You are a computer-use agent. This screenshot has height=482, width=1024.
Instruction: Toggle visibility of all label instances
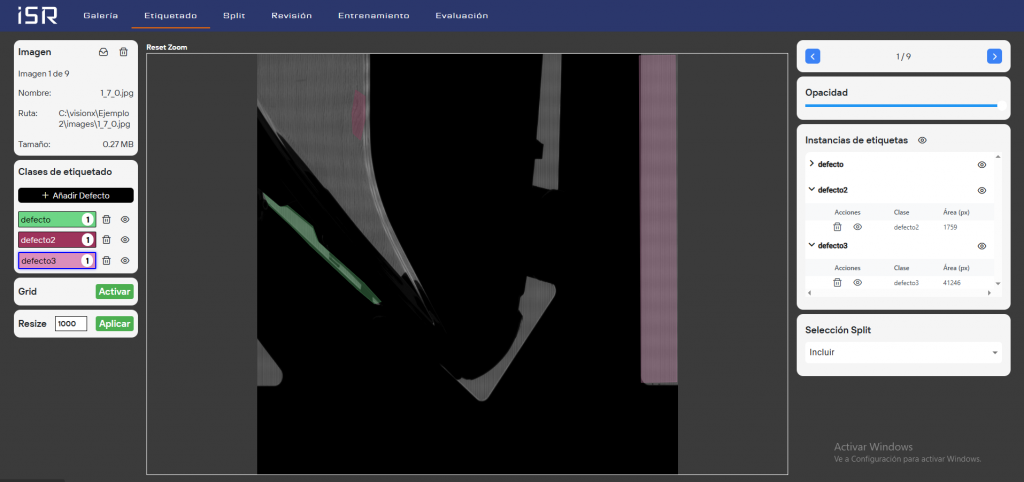tap(922, 141)
